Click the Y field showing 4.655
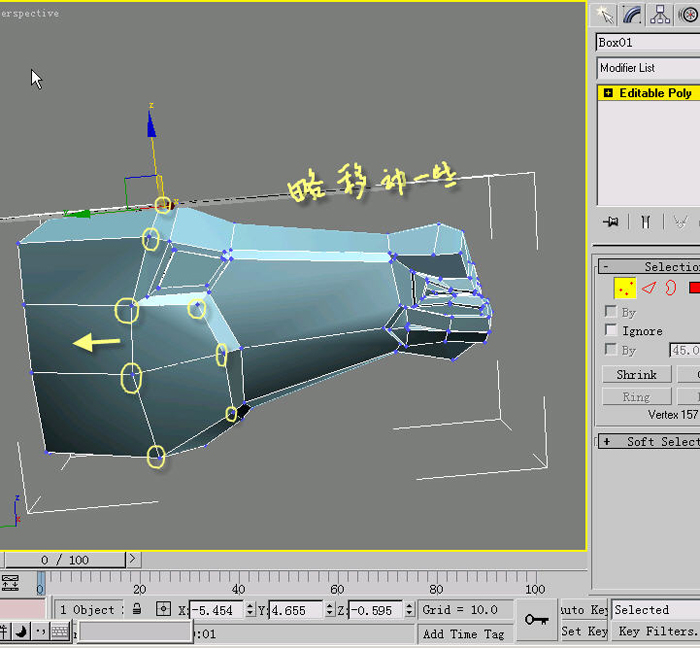Screen dimensions: 700x648 pos(295,610)
